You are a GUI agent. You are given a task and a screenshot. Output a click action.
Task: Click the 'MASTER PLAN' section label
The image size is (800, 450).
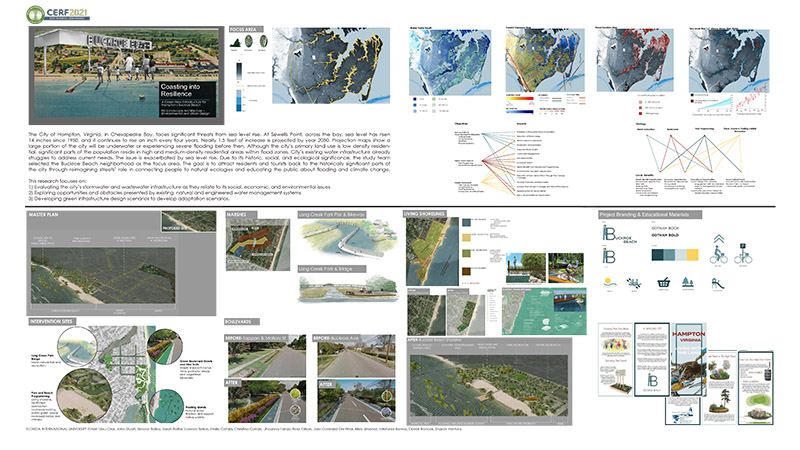(x=43, y=215)
